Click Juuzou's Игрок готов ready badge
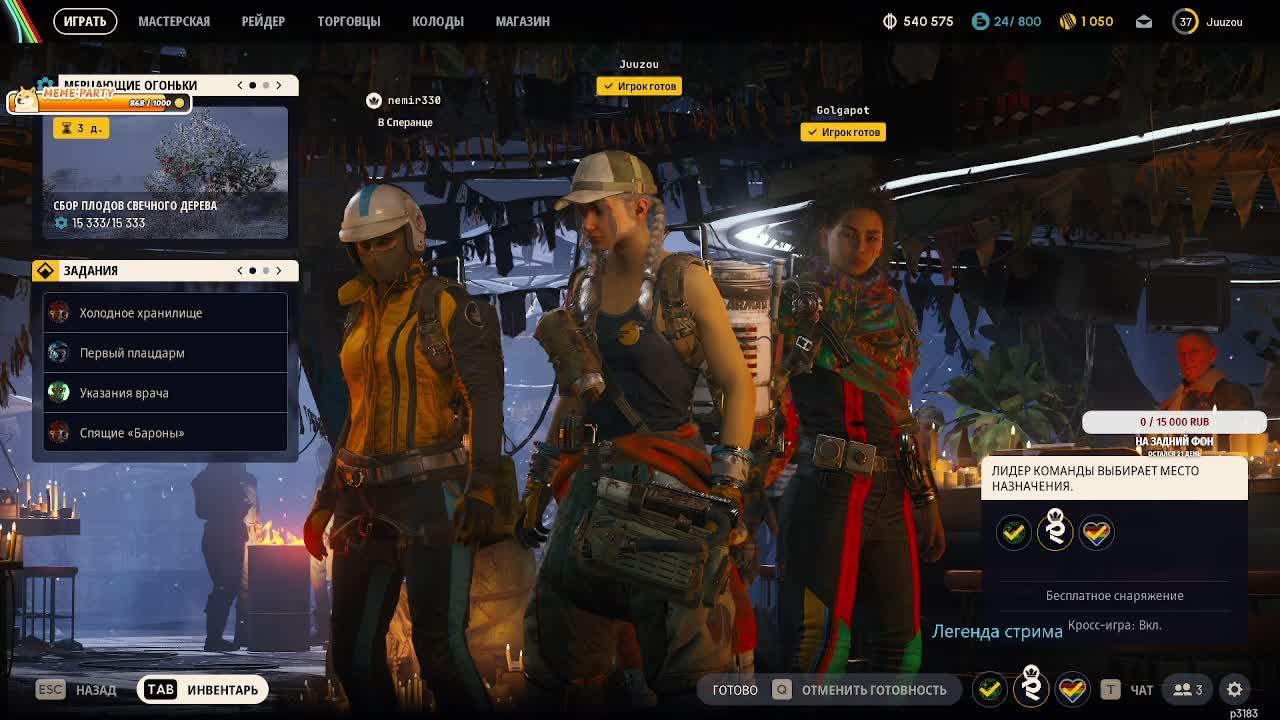 [x=639, y=86]
